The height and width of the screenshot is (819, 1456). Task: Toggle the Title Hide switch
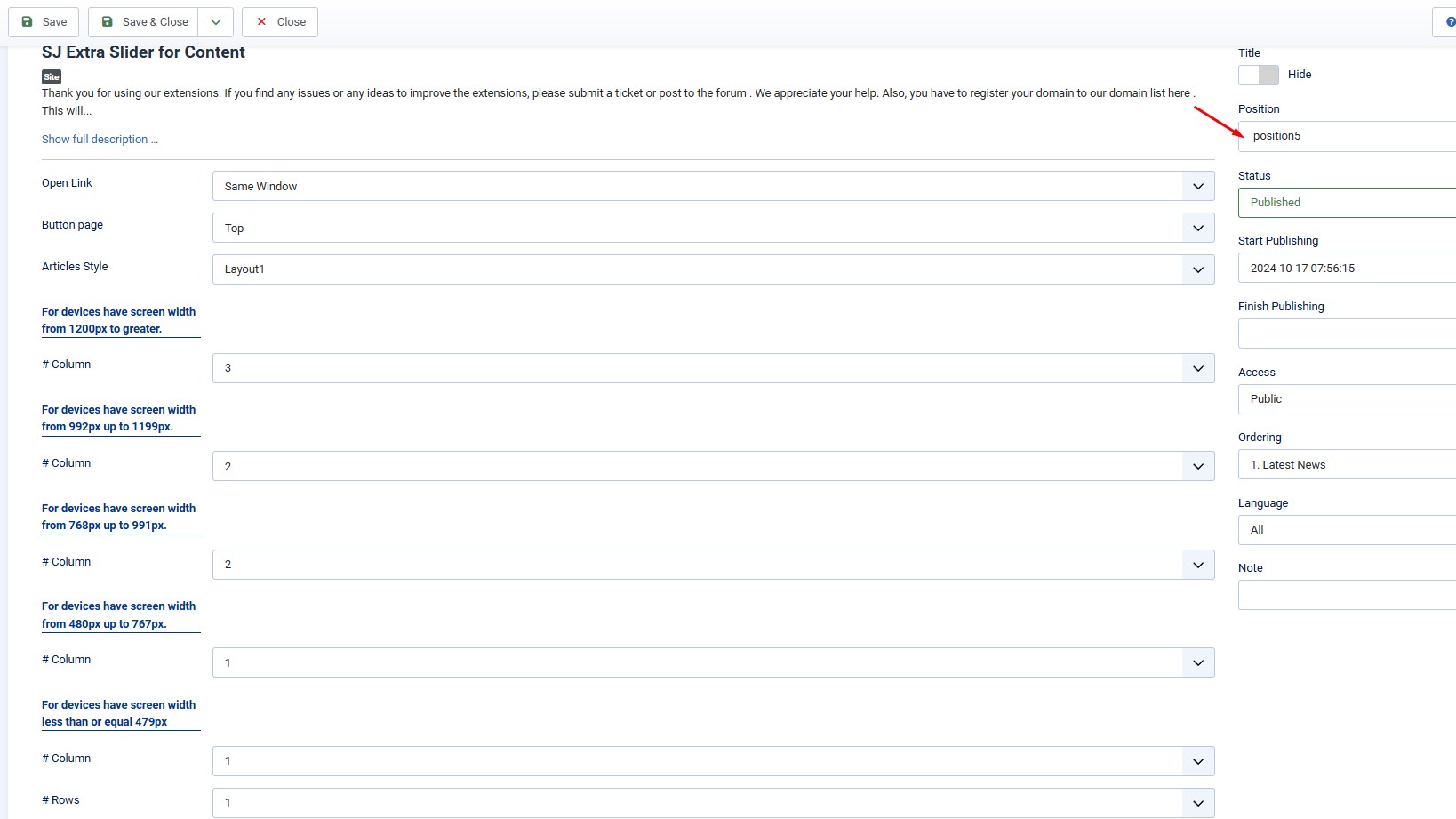pos(1258,75)
